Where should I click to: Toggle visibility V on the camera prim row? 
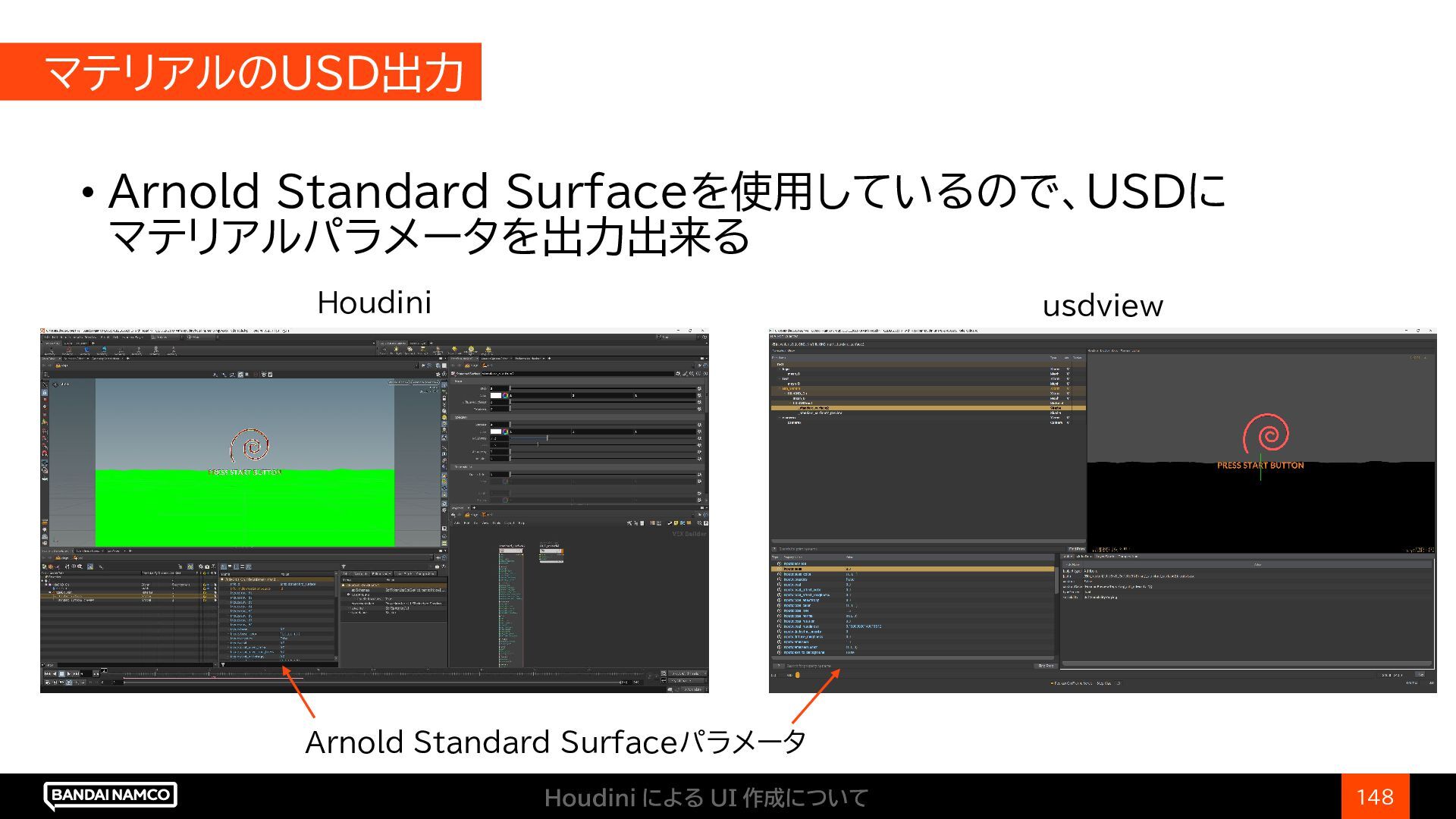(x=1068, y=422)
